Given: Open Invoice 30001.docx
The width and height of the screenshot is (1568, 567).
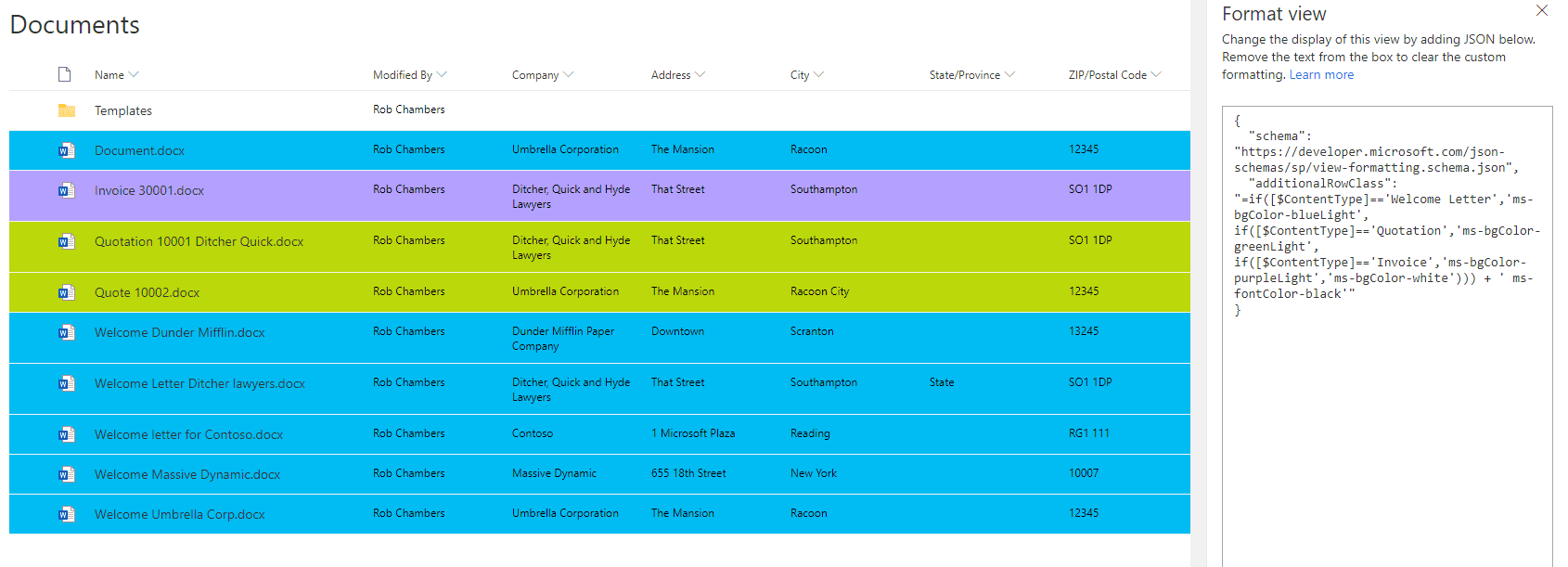Looking at the screenshot, I should [x=149, y=190].
